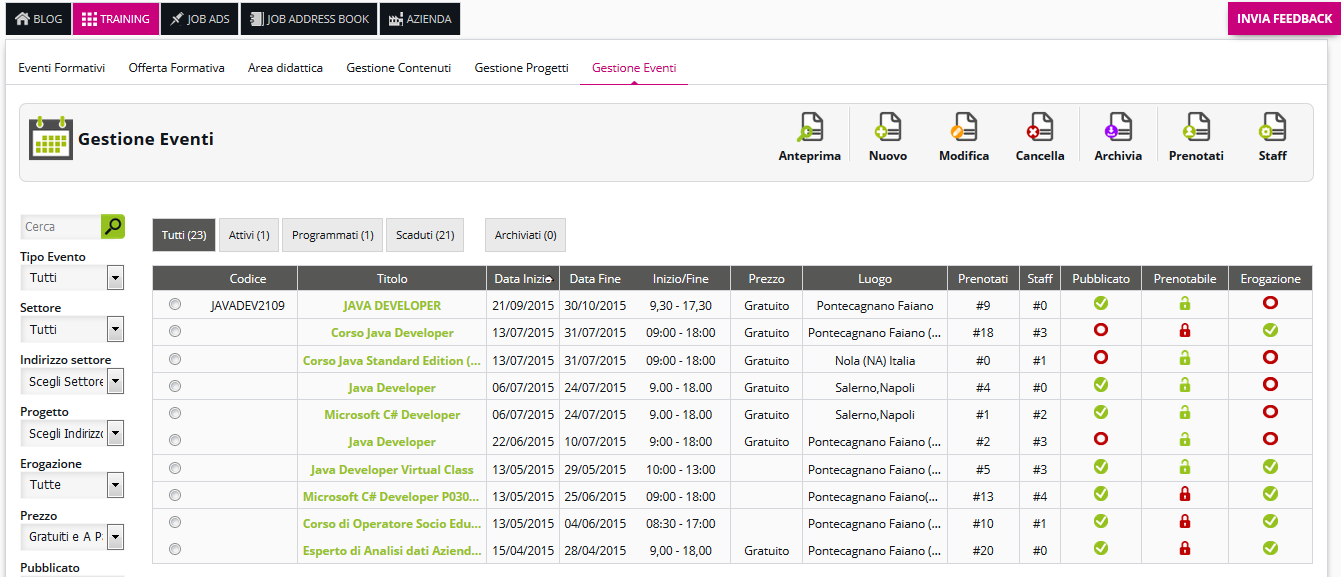The image size is (1341, 577).
Task: Open Gestione Progetti tab
Action: pyautogui.click(x=521, y=68)
